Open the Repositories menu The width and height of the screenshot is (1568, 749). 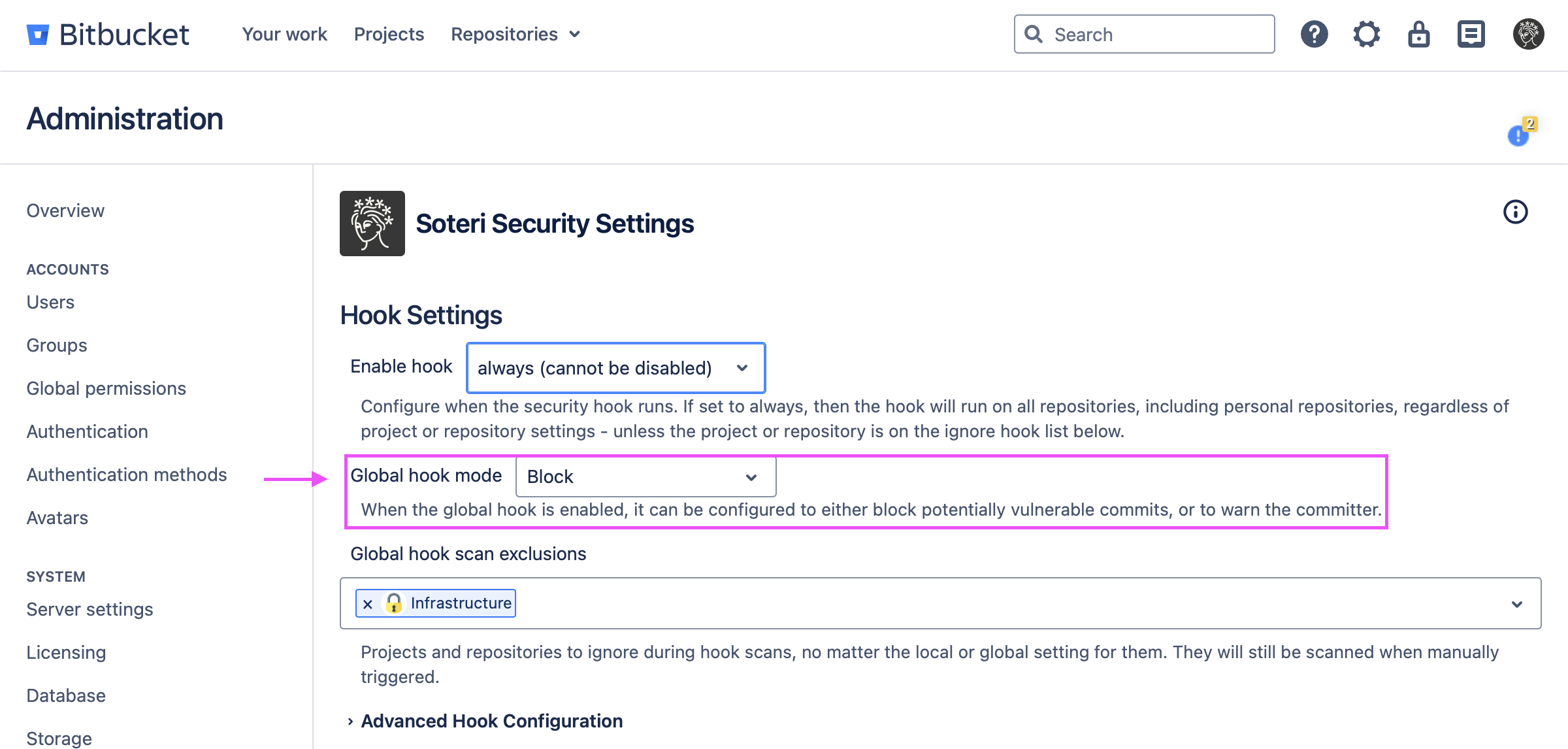tap(515, 34)
